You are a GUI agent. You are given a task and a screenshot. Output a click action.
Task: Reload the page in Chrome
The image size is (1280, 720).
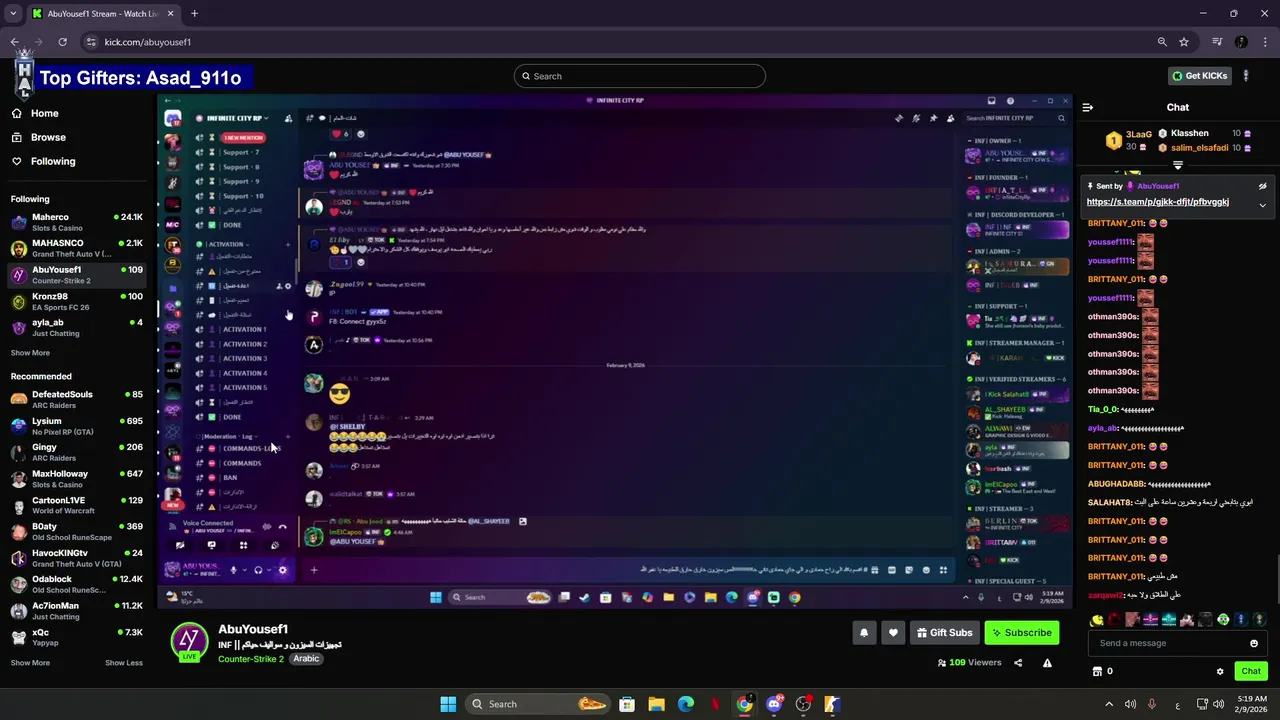(x=62, y=42)
